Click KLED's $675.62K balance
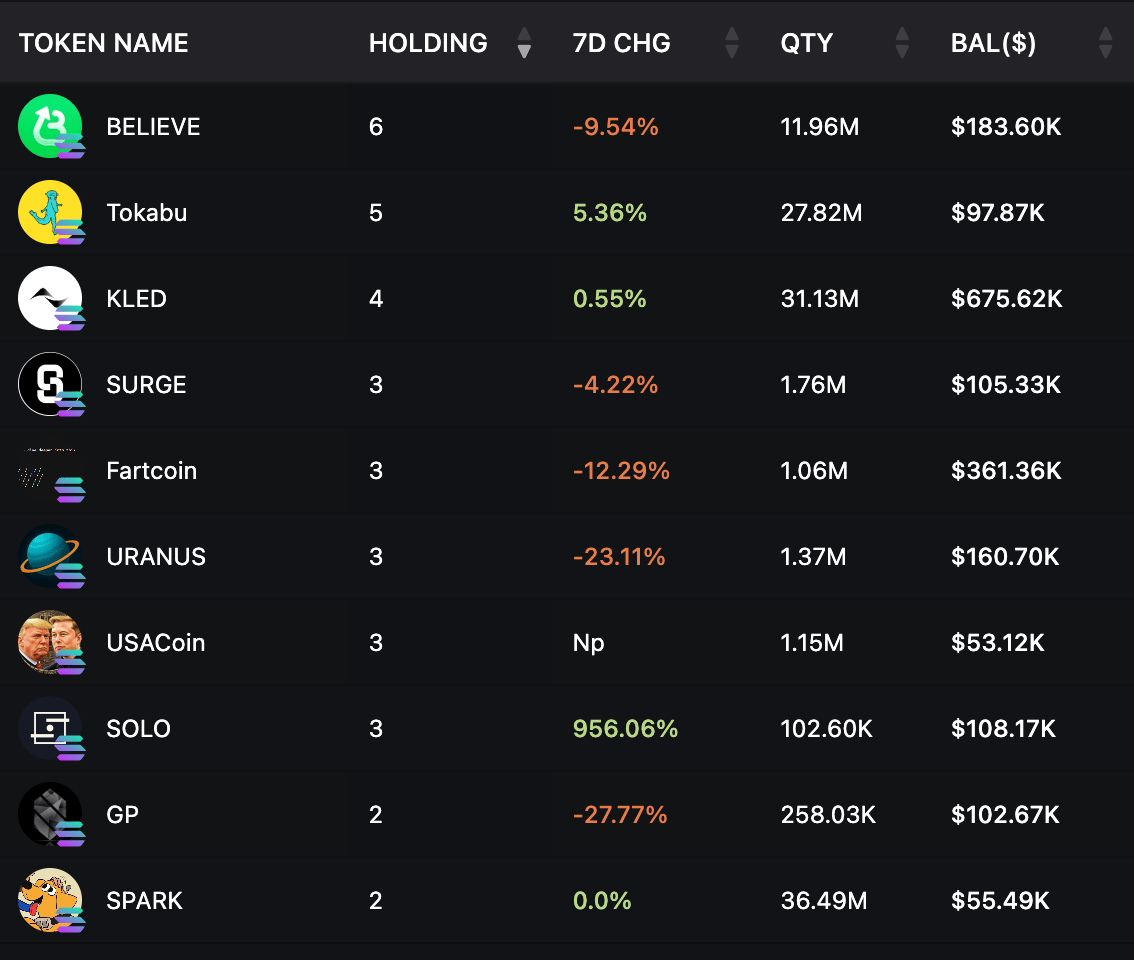The width and height of the screenshot is (1134, 960). coord(1006,298)
